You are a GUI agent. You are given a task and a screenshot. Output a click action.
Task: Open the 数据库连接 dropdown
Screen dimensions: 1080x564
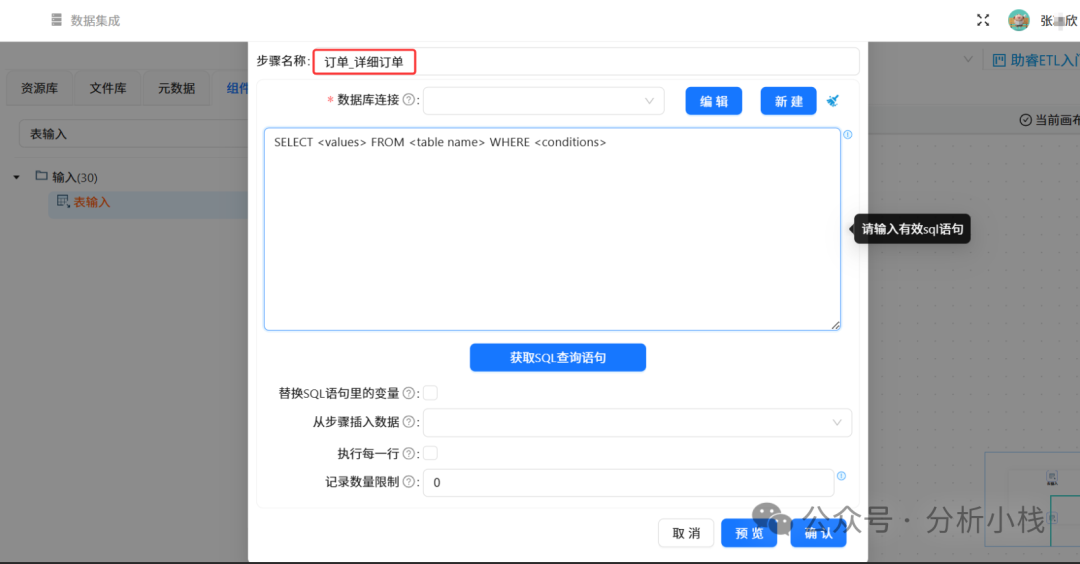(543, 101)
